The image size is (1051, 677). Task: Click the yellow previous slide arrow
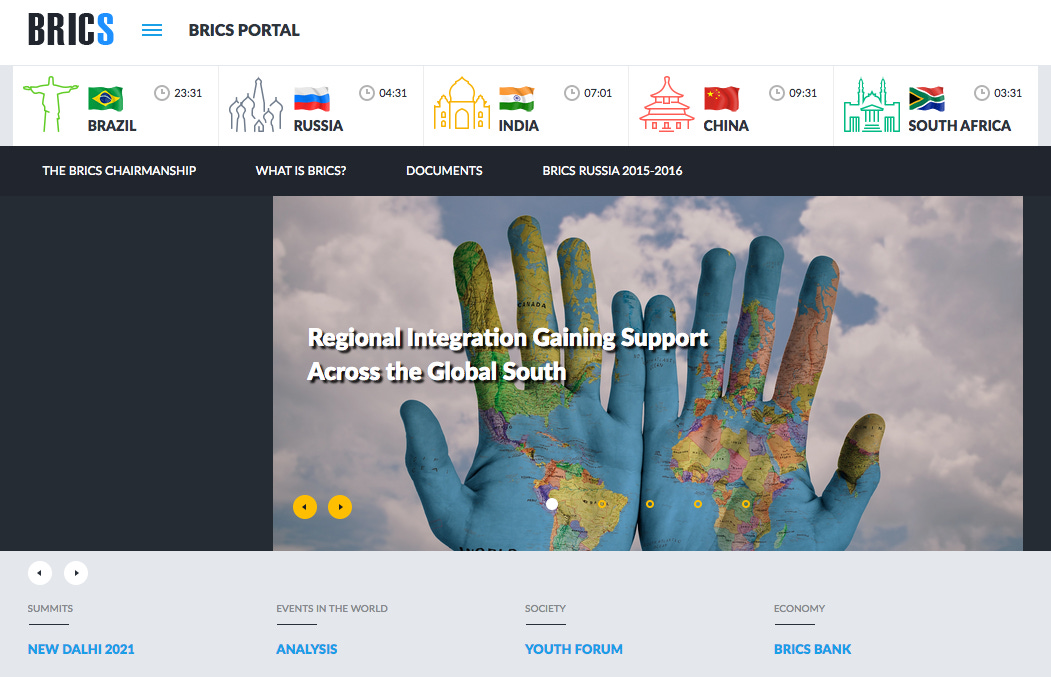click(x=305, y=507)
